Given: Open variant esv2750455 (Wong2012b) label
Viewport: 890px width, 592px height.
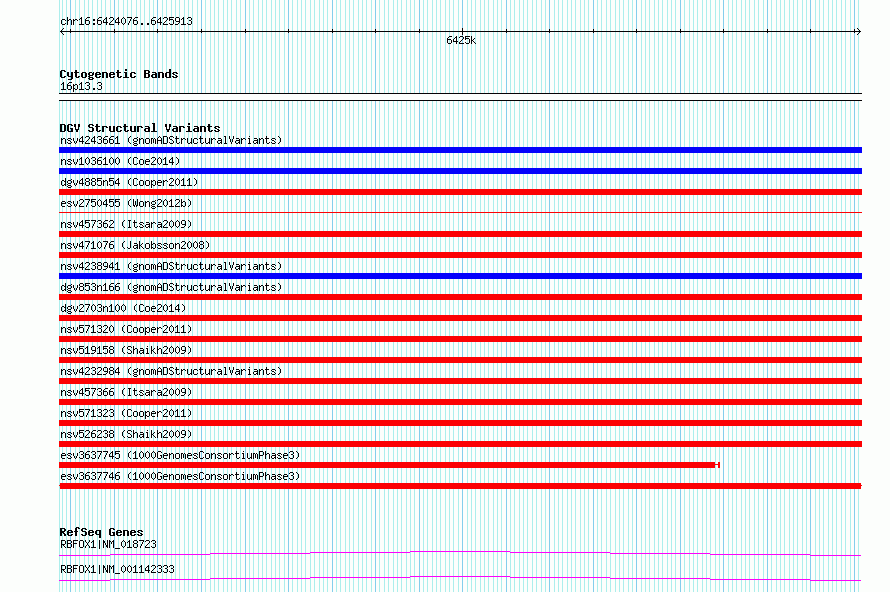Looking at the screenshot, I should [126, 203].
